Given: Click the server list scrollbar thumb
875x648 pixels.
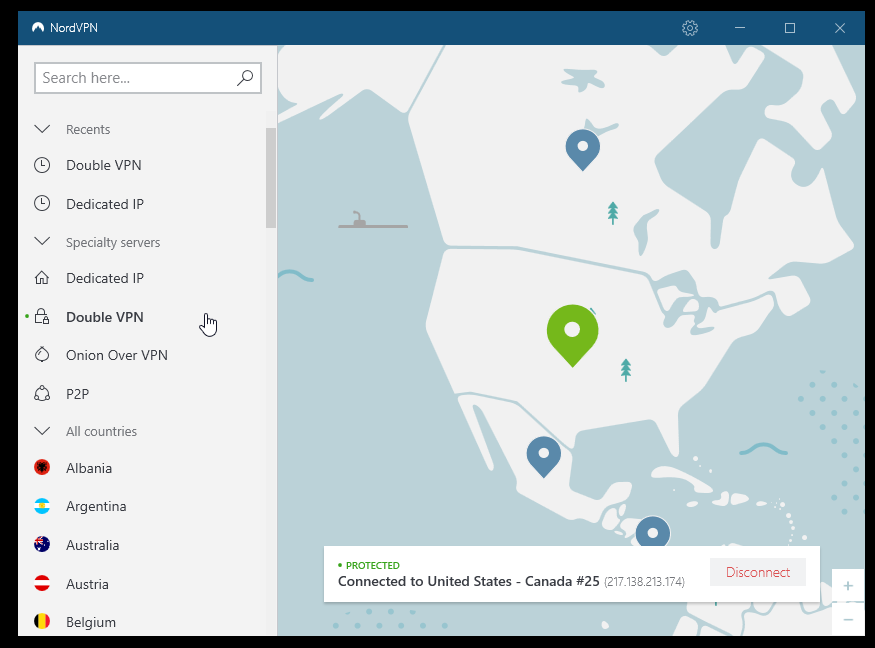Looking at the screenshot, I should pyautogui.click(x=271, y=178).
